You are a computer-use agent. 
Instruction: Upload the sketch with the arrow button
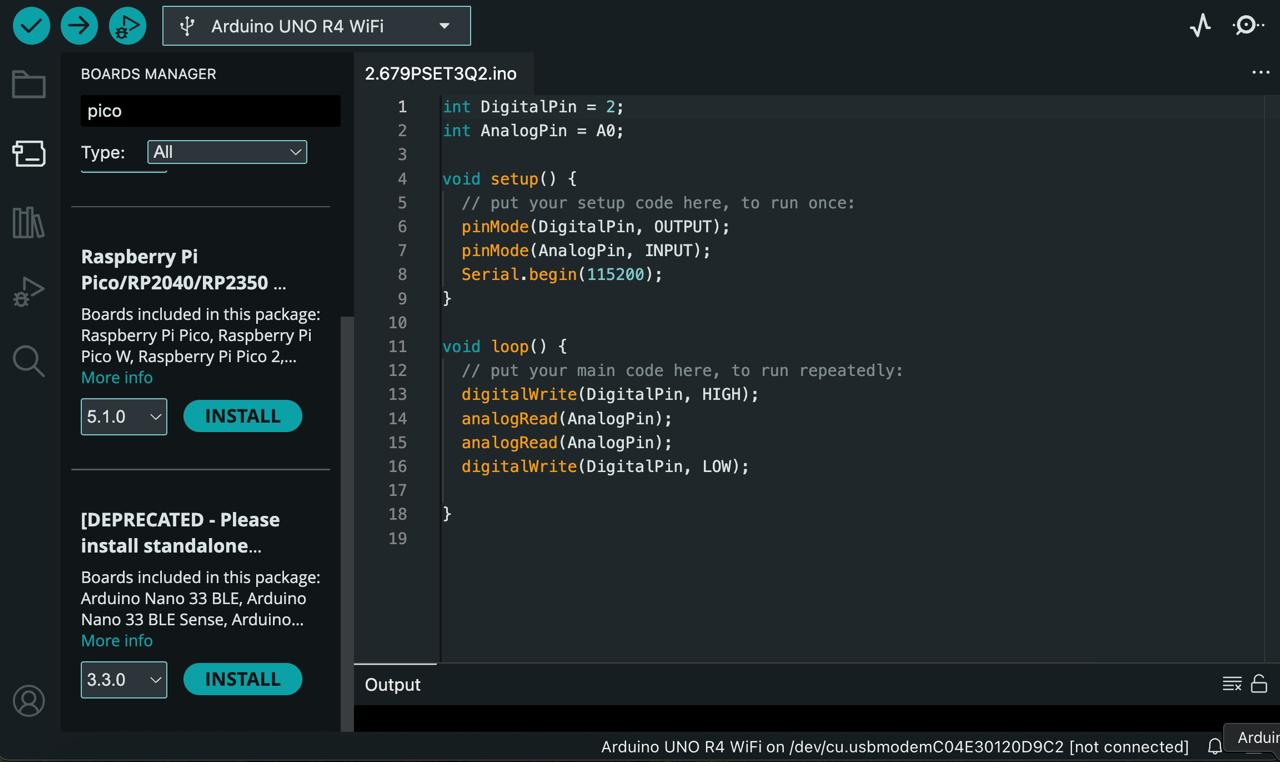pyautogui.click(x=79, y=26)
